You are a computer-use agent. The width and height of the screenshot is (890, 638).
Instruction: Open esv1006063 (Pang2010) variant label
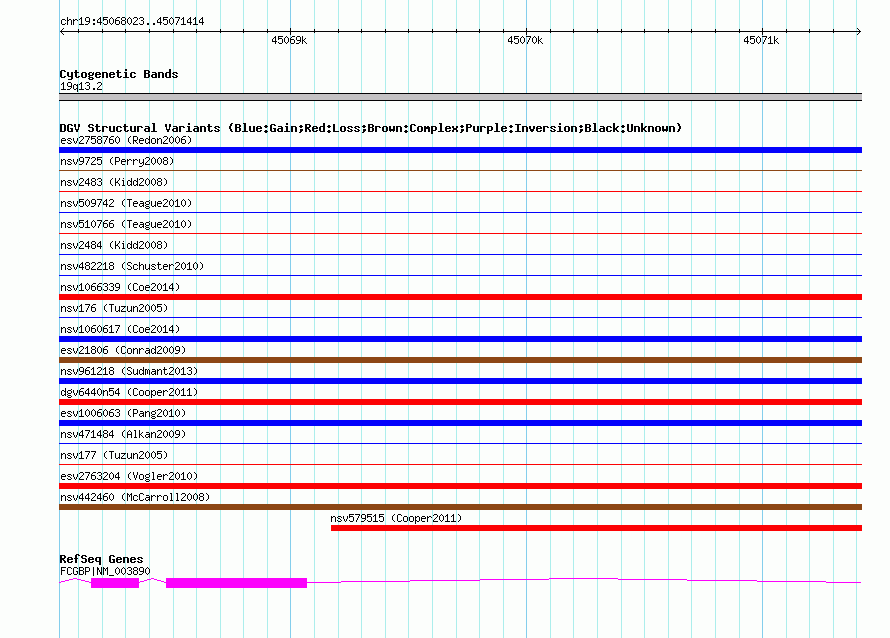(x=123, y=413)
